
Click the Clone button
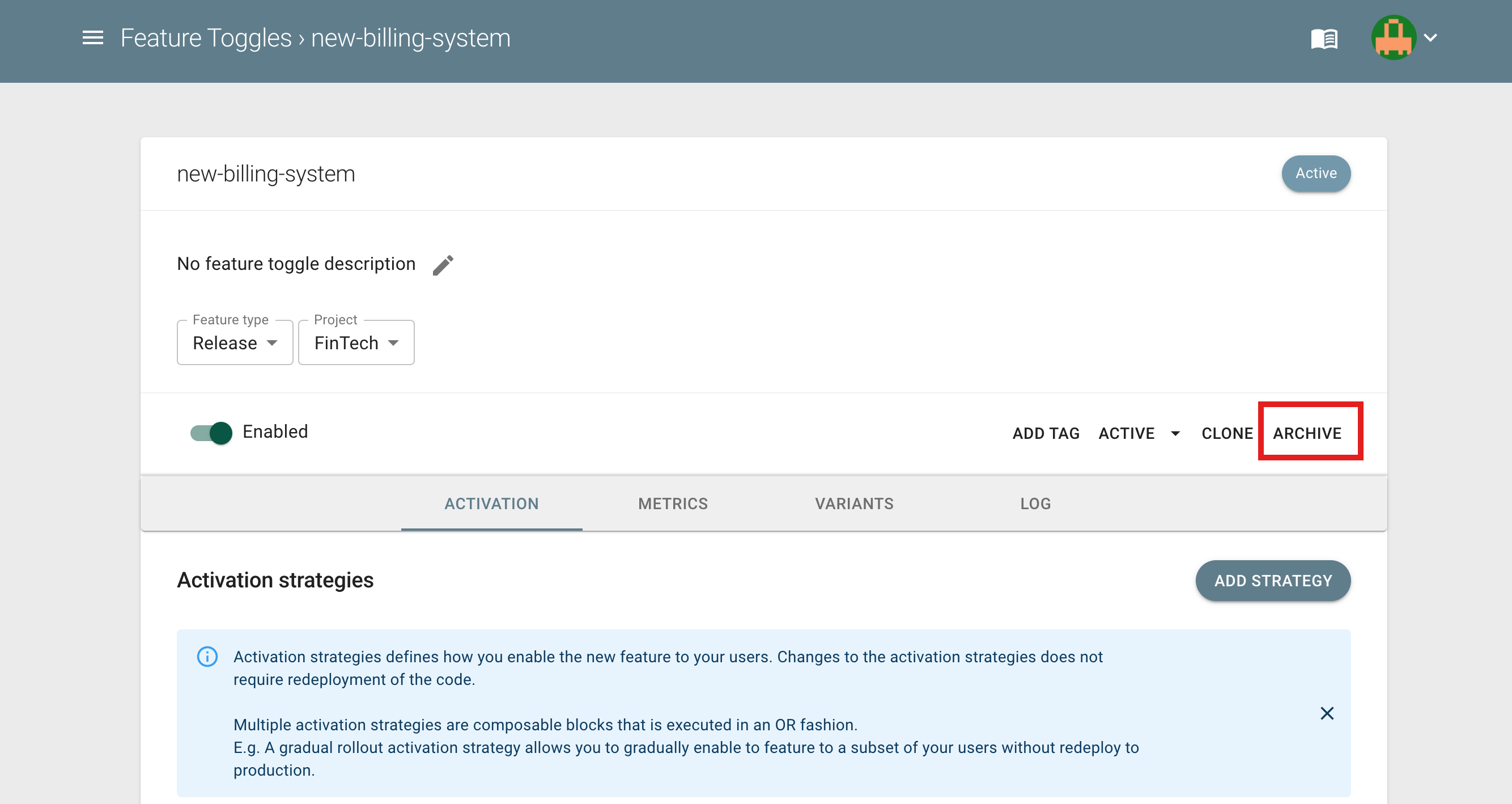(1227, 433)
